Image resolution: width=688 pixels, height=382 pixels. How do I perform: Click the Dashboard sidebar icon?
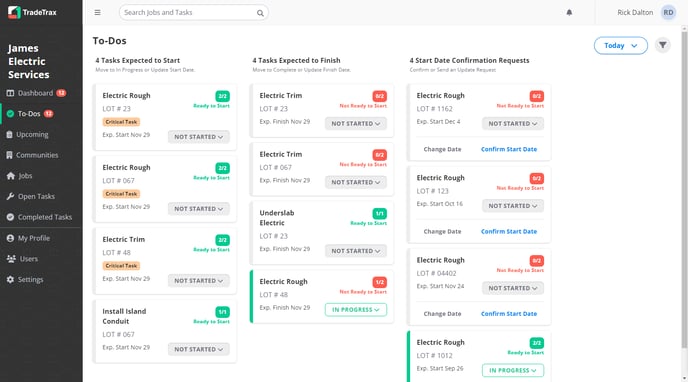(x=11, y=93)
